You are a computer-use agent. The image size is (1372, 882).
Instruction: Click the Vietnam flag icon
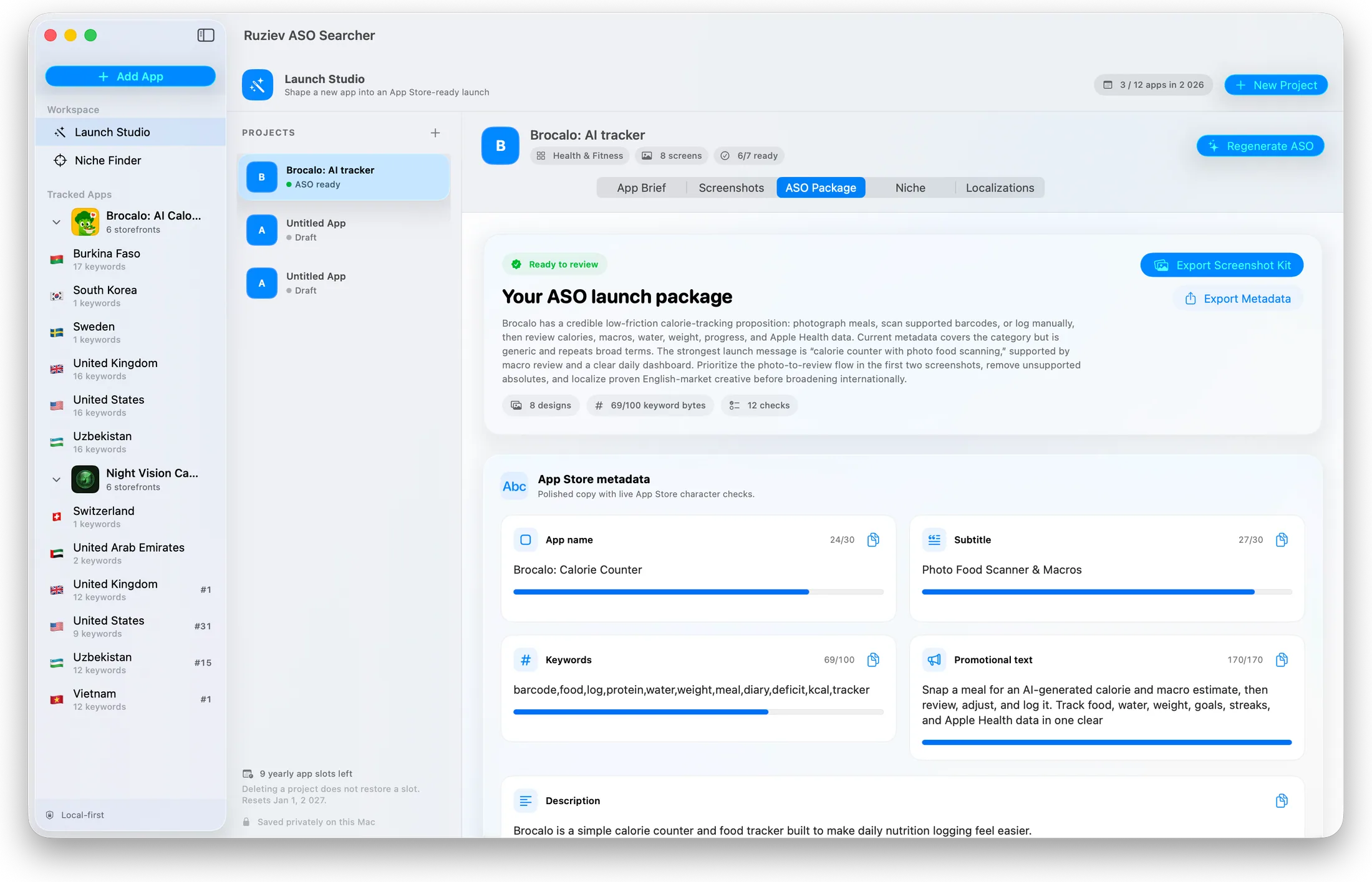tap(57, 699)
